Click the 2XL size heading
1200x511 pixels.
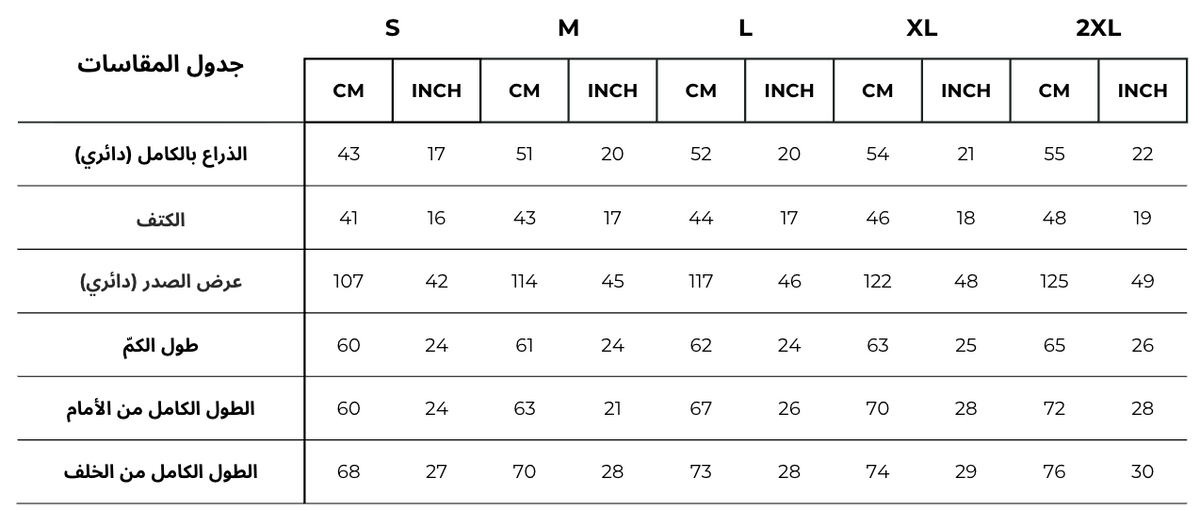(1098, 29)
